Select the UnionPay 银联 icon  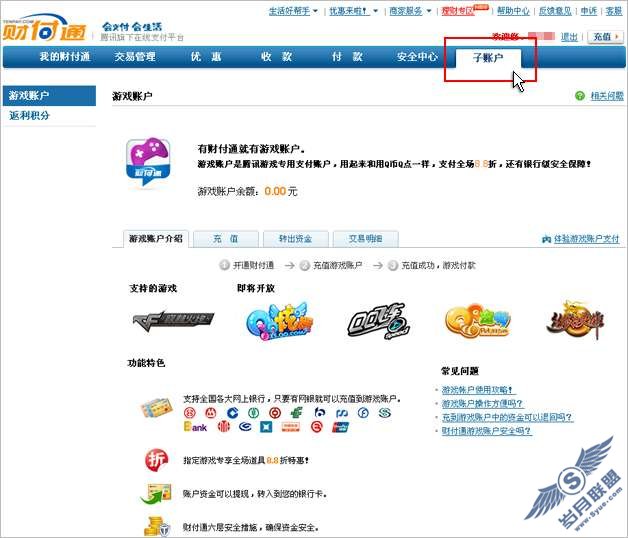coord(340,427)
